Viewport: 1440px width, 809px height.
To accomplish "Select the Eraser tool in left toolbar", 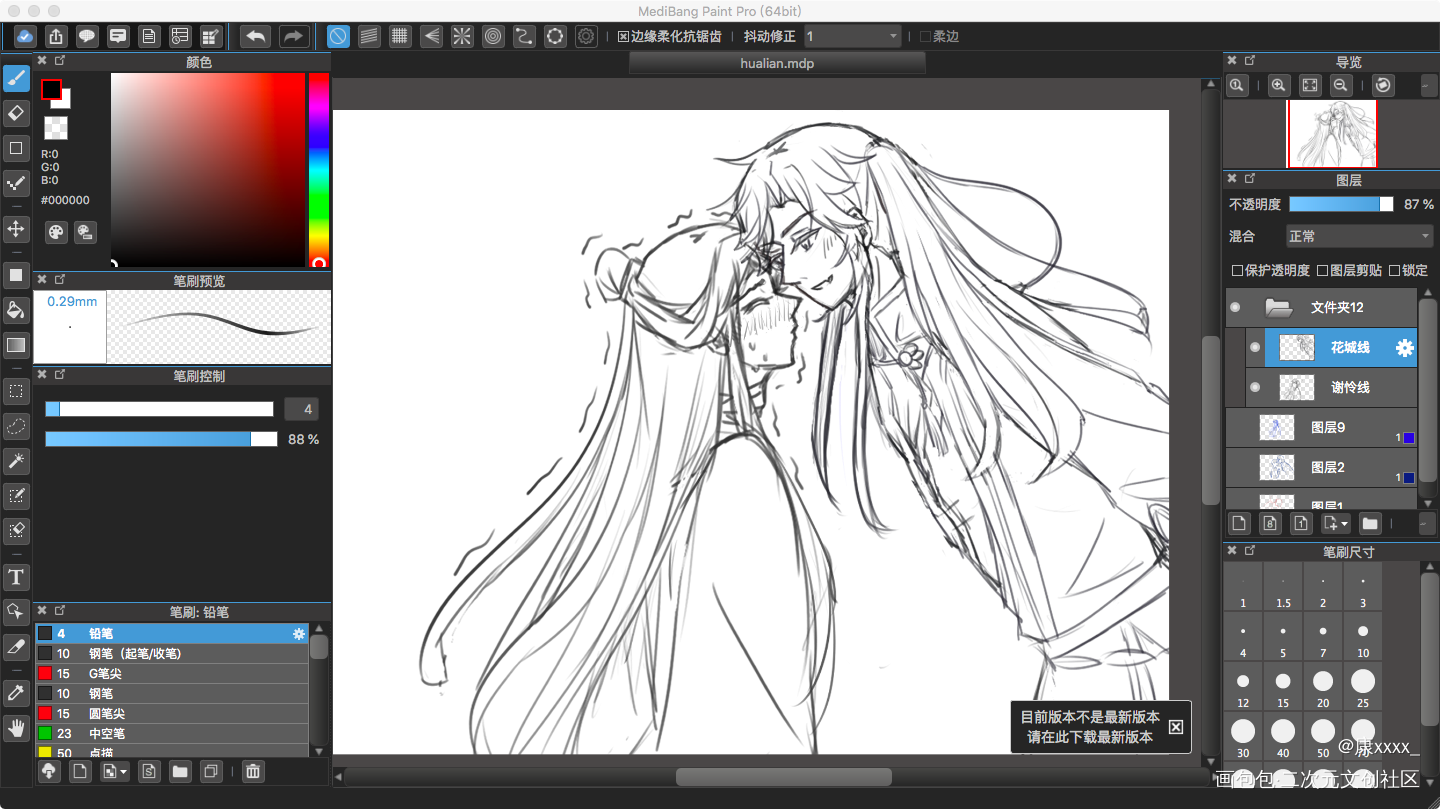I will [16, 112].
